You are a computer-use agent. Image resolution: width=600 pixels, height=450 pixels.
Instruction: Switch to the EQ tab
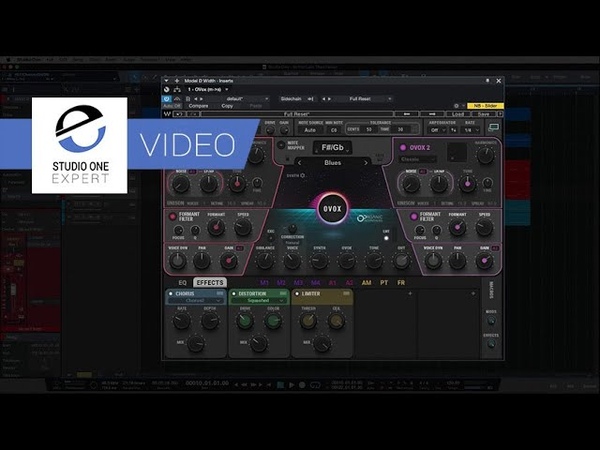coord(183,283)
